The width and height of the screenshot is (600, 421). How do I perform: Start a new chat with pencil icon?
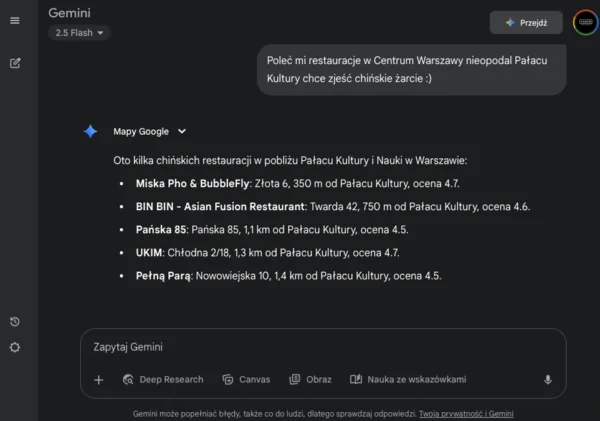(15, 63)
